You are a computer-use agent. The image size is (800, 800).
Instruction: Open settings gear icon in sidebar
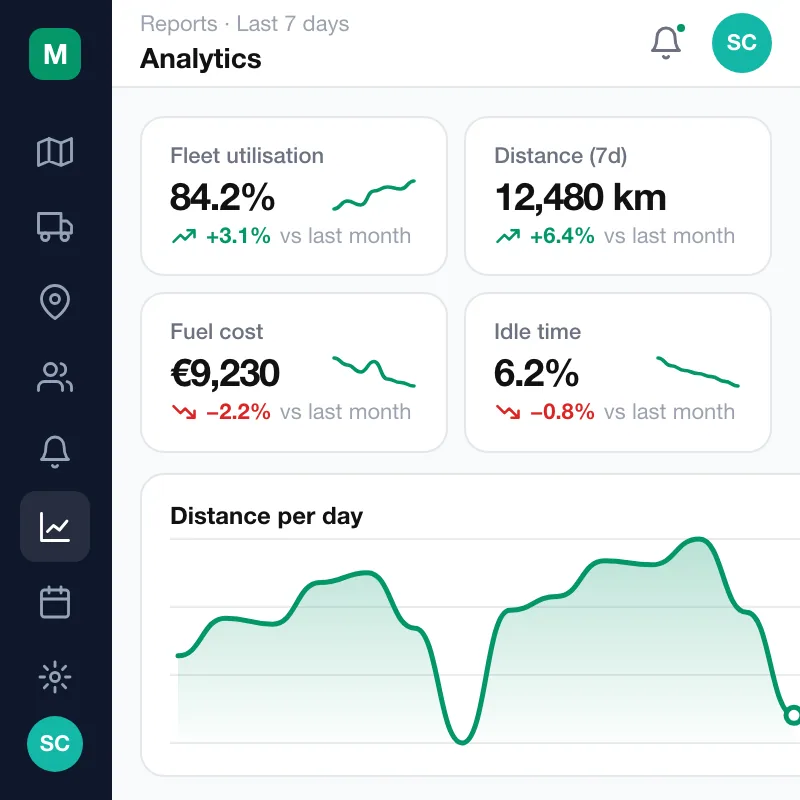[55, 677]
